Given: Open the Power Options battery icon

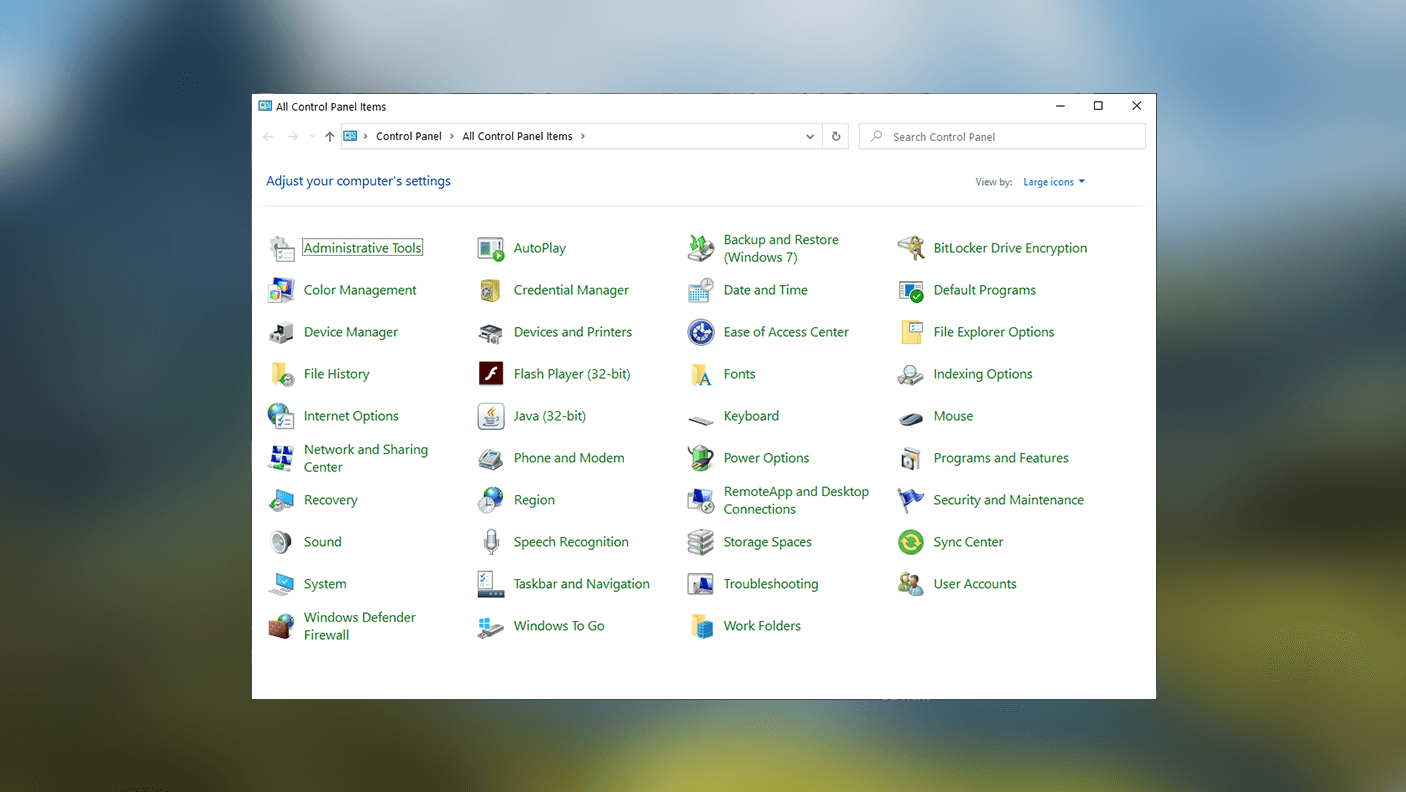Looking at the screenshot, I should point(701,458).
